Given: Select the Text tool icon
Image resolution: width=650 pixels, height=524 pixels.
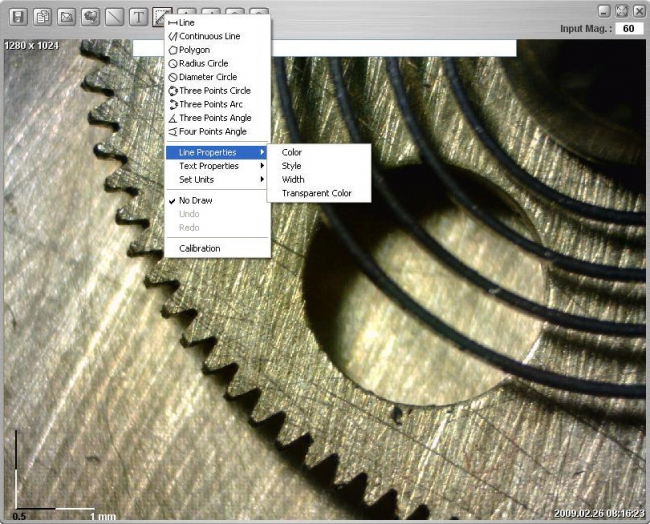Looking at the screenshot, I should tap(138, 16).
